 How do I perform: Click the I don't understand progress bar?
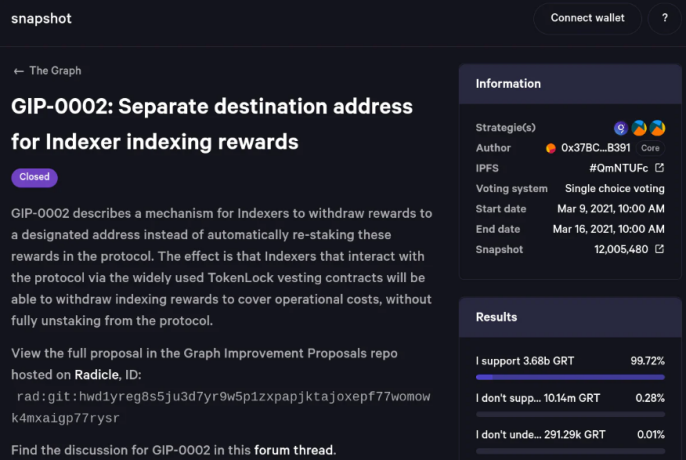pos(570,451)
